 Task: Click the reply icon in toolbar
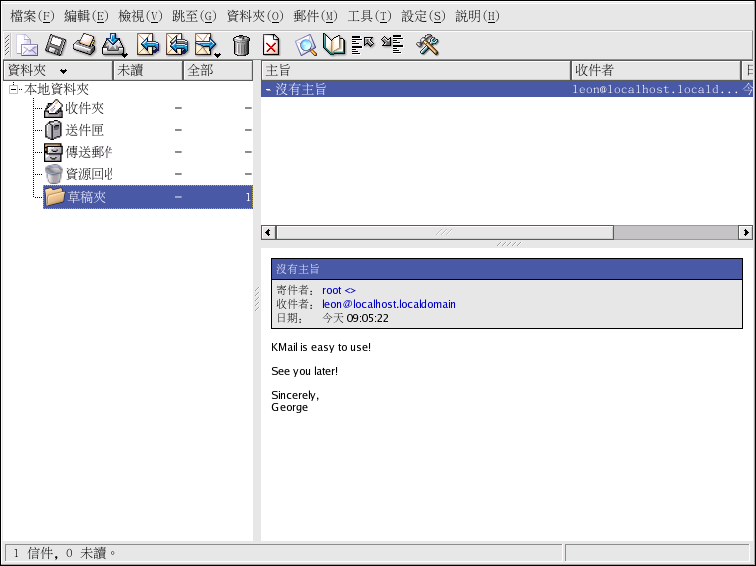click(148, 45)
